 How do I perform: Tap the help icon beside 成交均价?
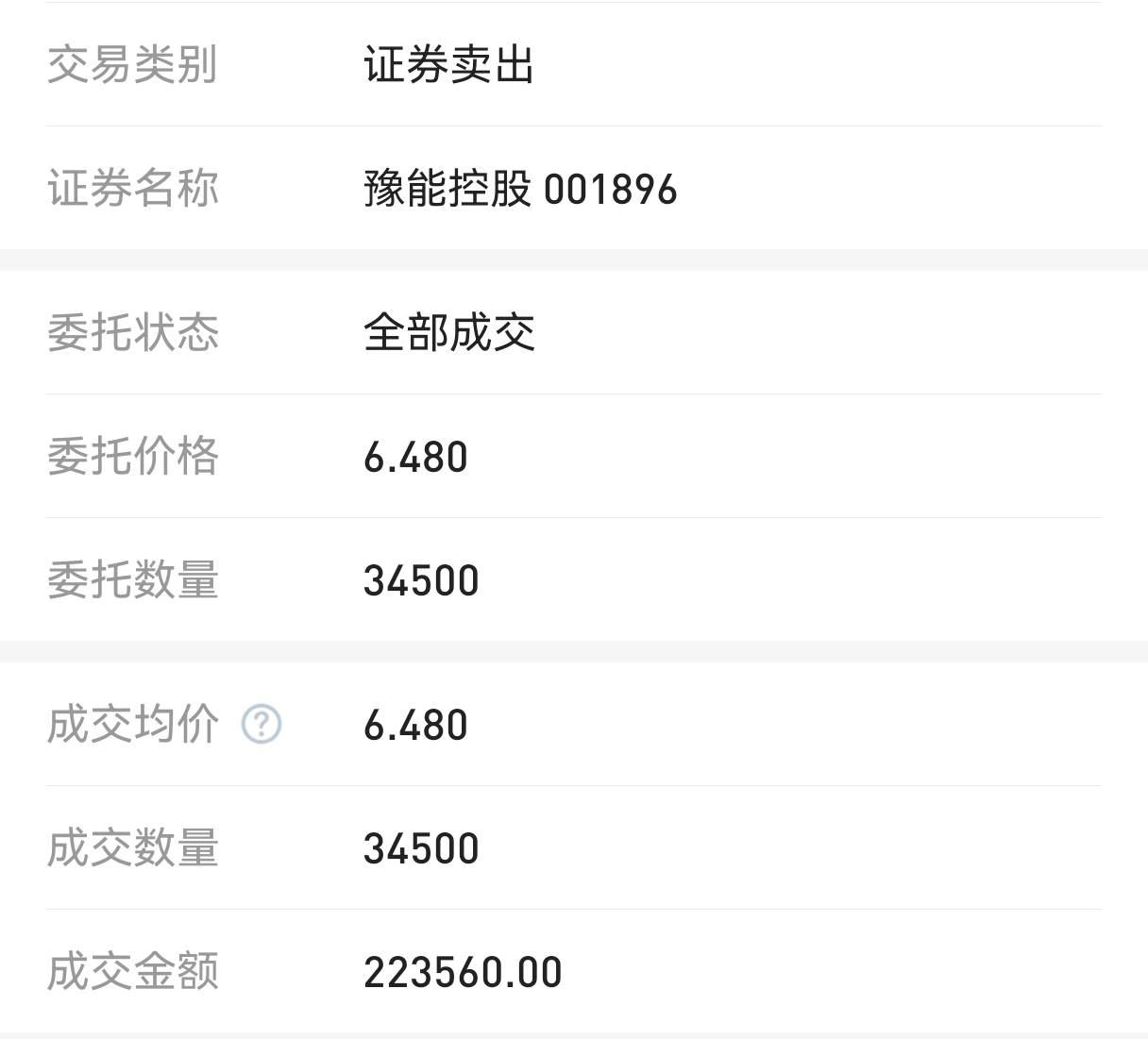262,725
